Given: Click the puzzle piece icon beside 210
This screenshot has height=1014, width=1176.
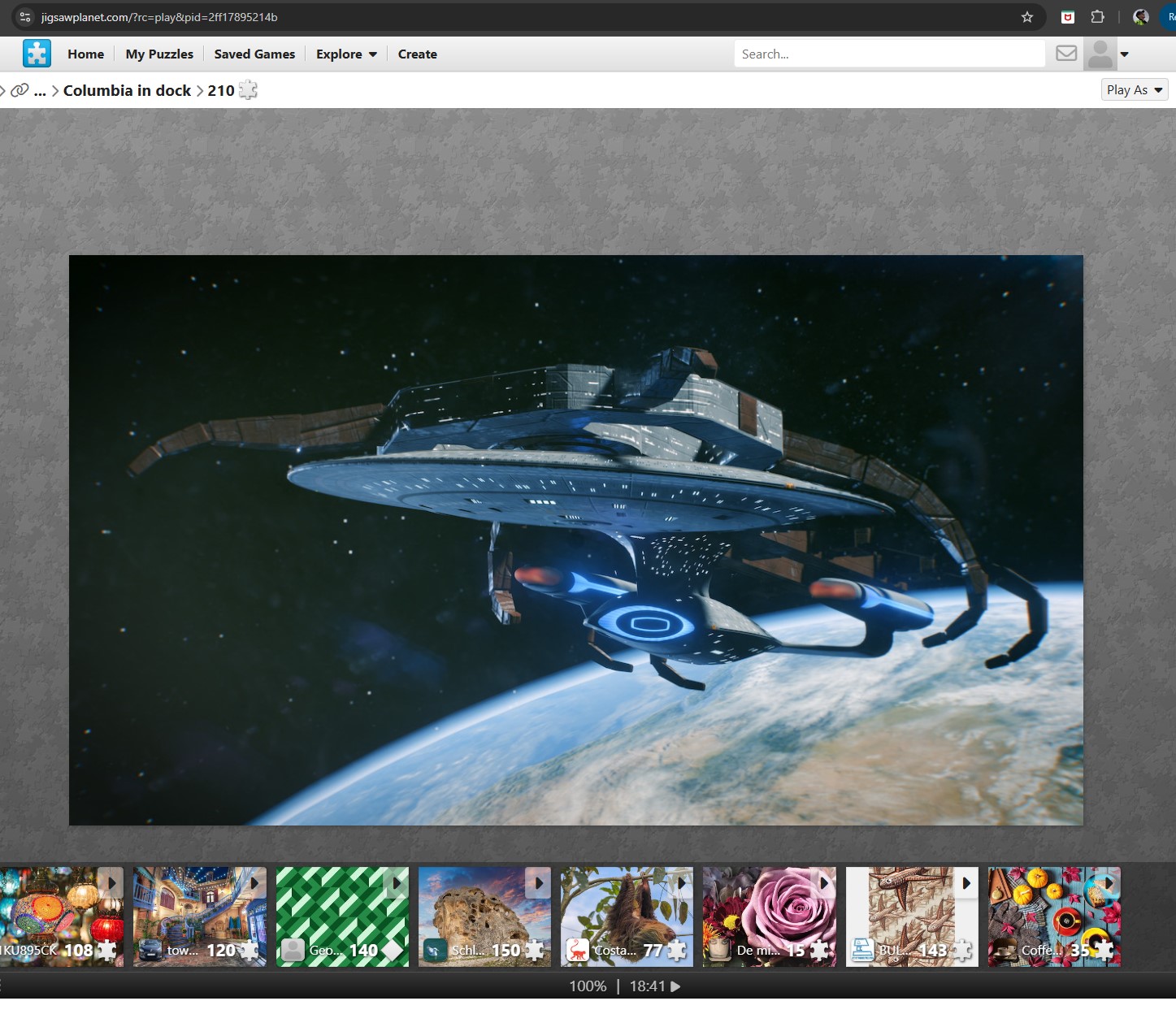Looking at the screenshot, I should (248, 89).
